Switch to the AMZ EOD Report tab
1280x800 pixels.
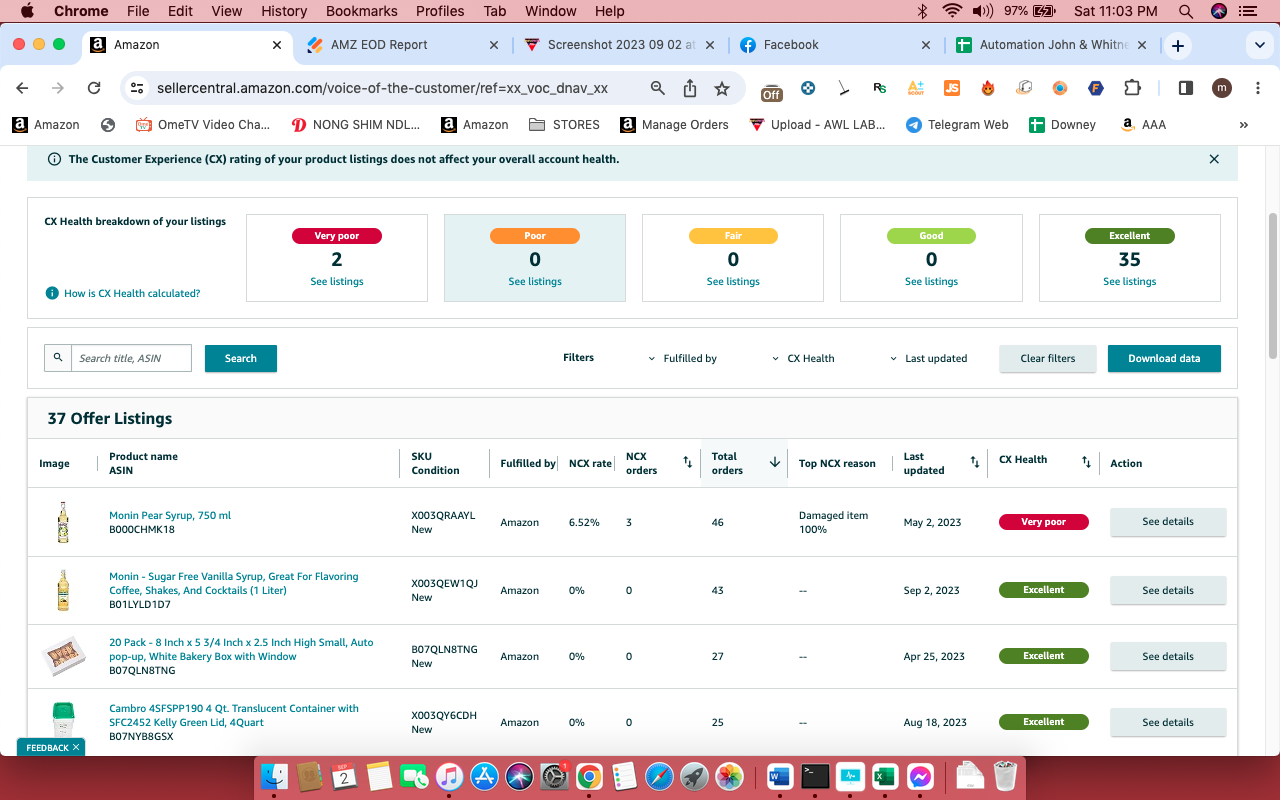[x=403, y=45]
